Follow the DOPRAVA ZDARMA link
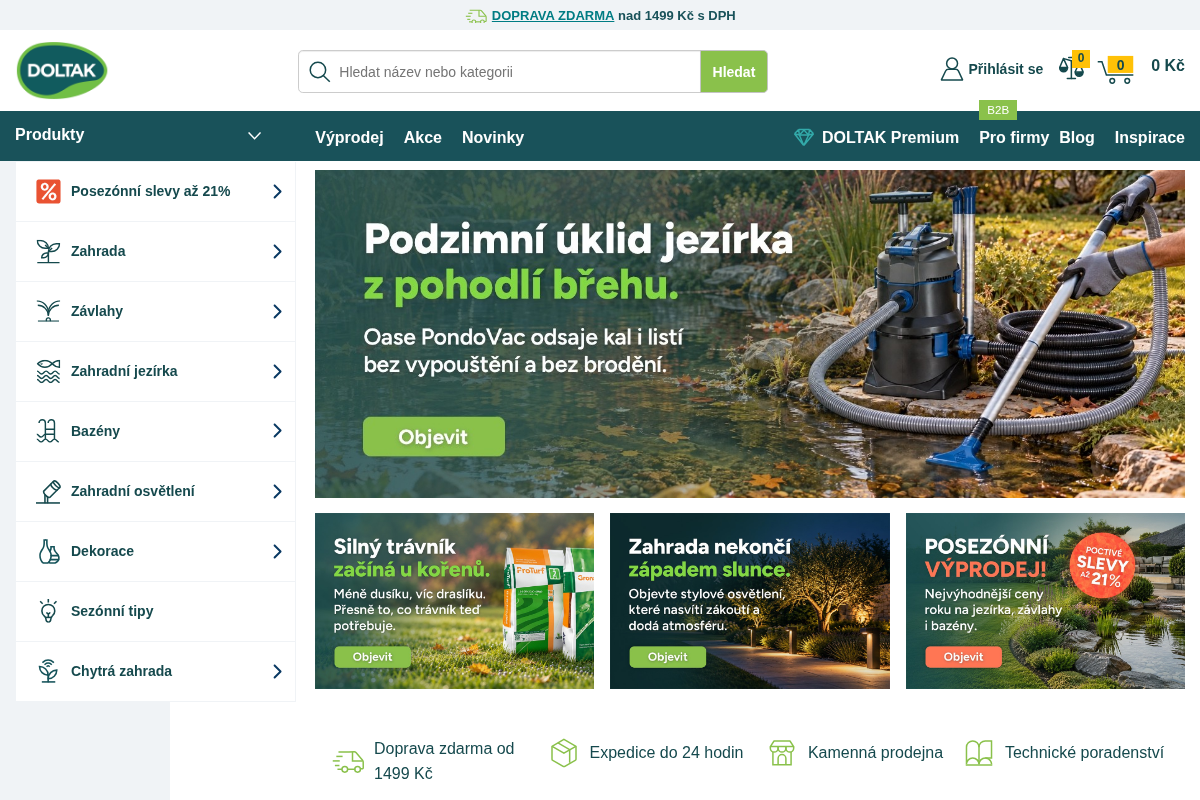The image size is (1200, 800). [553, 16]
